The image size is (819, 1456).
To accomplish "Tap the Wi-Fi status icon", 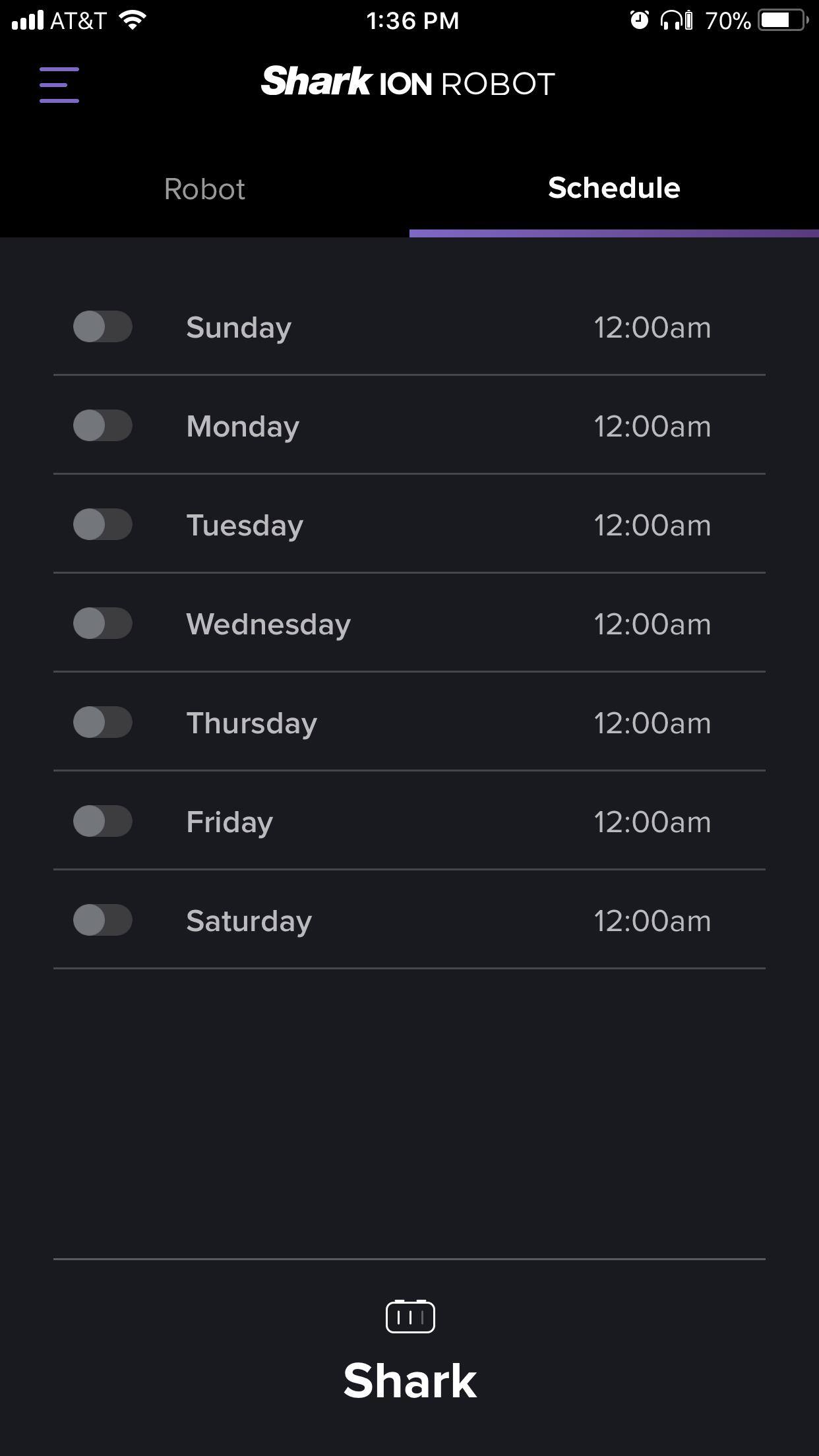I will 133,20.
